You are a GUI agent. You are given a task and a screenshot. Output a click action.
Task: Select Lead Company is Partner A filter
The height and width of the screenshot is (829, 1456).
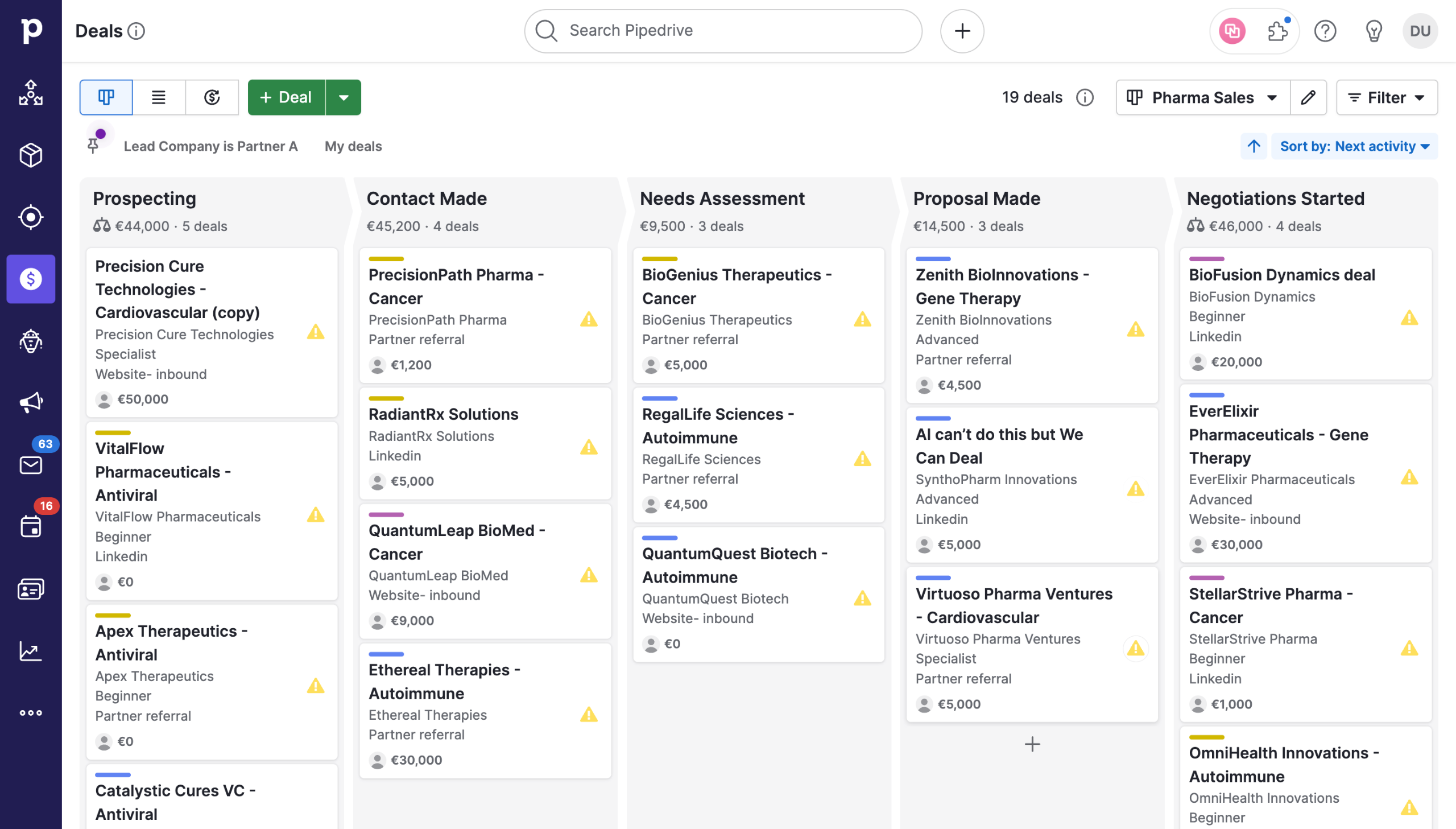click(x=210, y=146)
